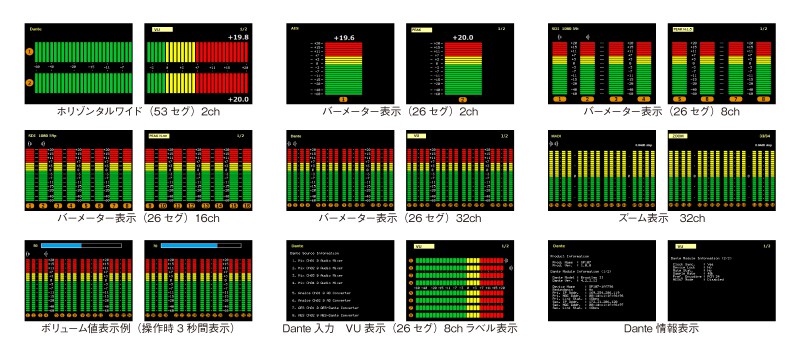Click VU label on Dante module information screen
800x360 pixels.
(685, 246)
